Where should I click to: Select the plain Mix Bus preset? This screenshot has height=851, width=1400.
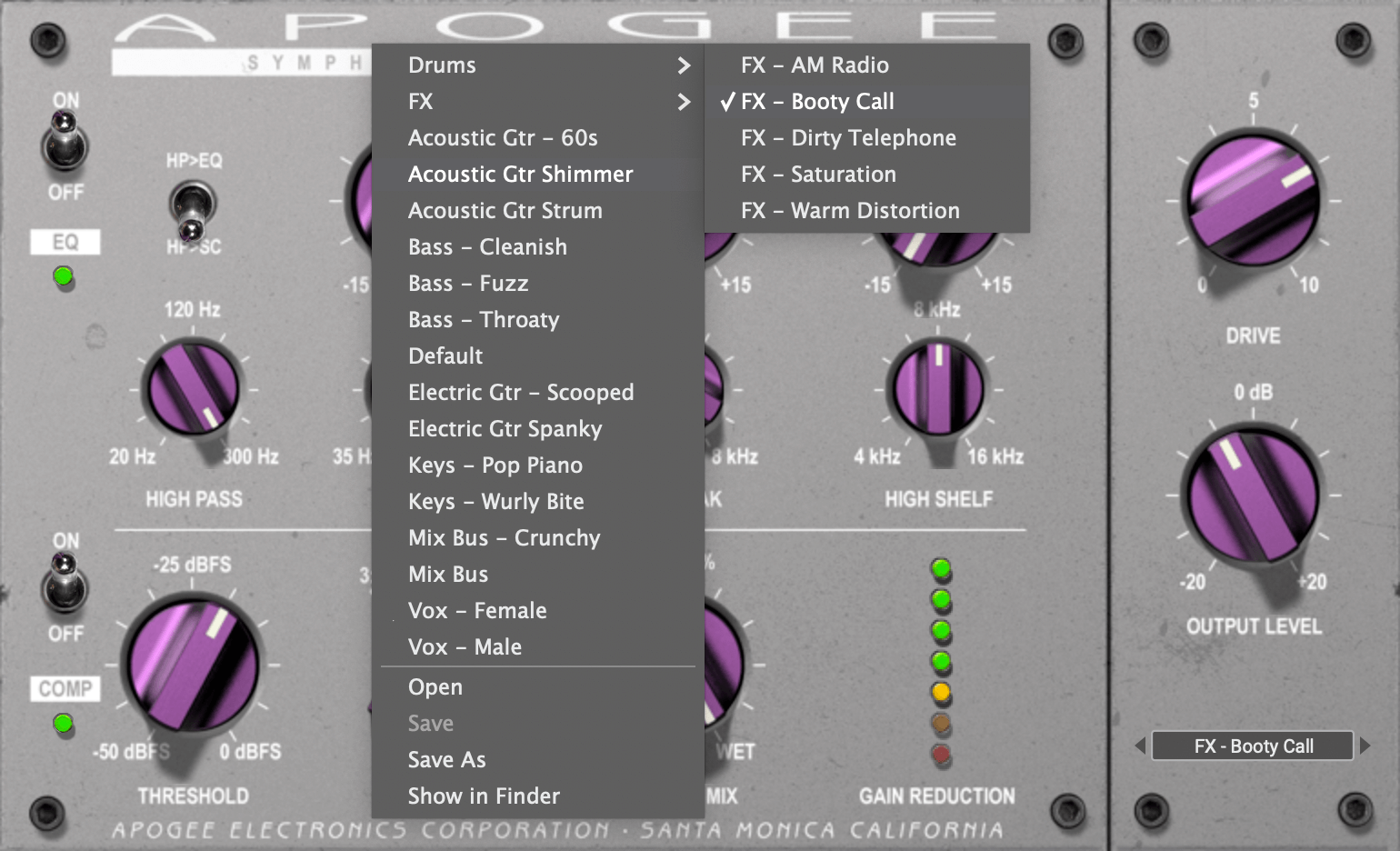(538, 575)
